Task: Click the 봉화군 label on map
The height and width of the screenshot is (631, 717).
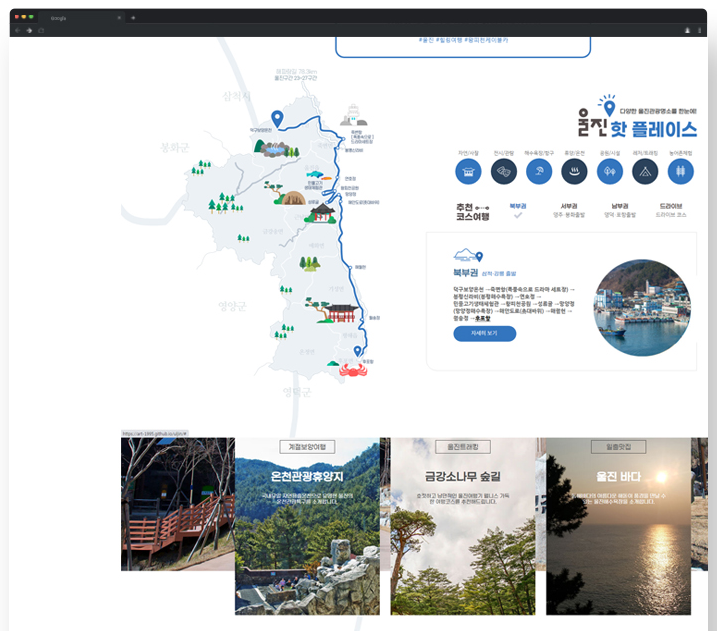Action: point(174,147)
